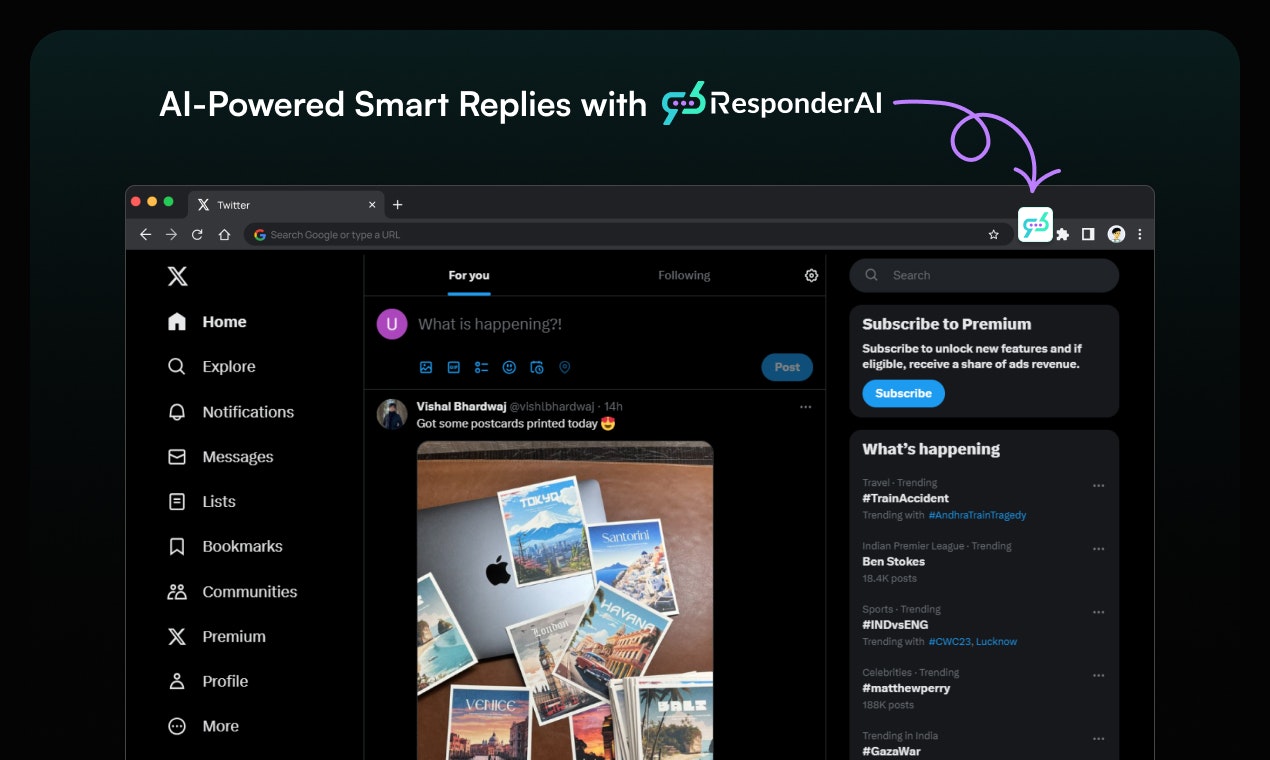Click the blue Subscribe button
This screenshot has width=1270, height=760.
click(903, 393)
